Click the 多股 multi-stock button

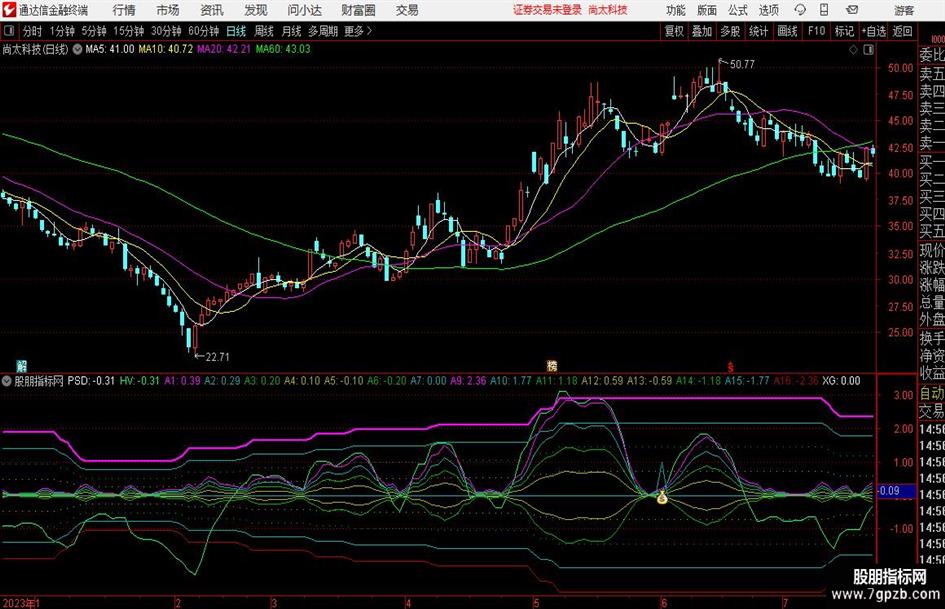730,31
